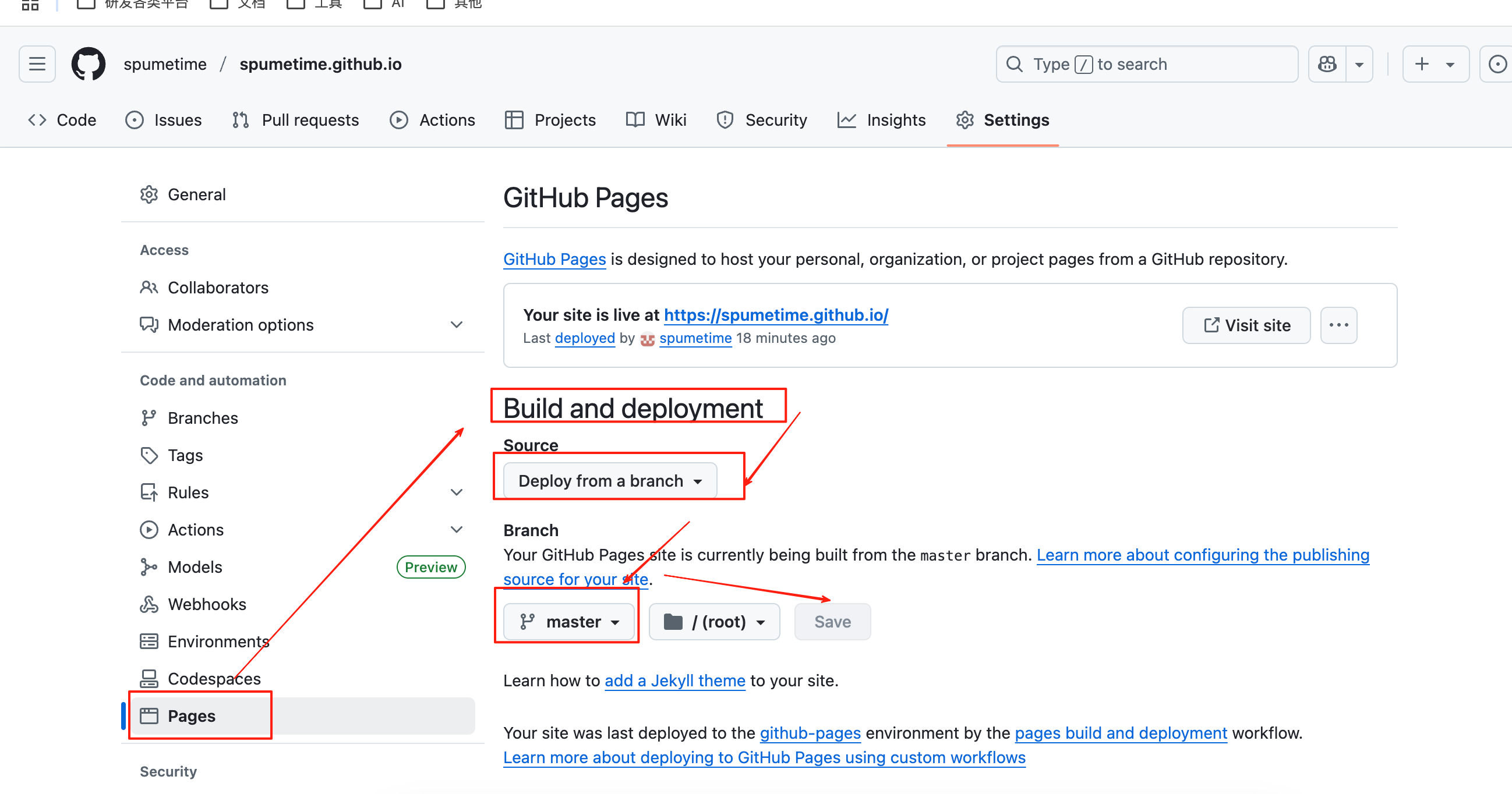Select the Pages sidebar icon
The height and width of the screenshot is (794, 1512).
pos(149,715)
